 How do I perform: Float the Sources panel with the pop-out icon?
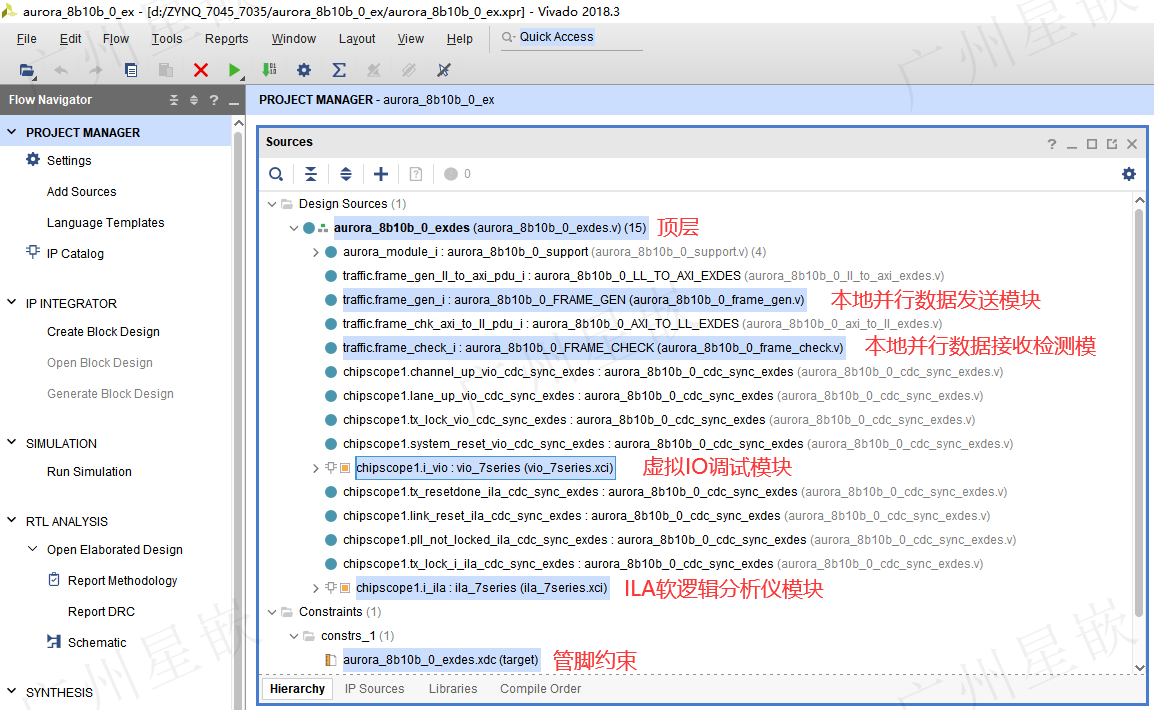(1112, 144)
